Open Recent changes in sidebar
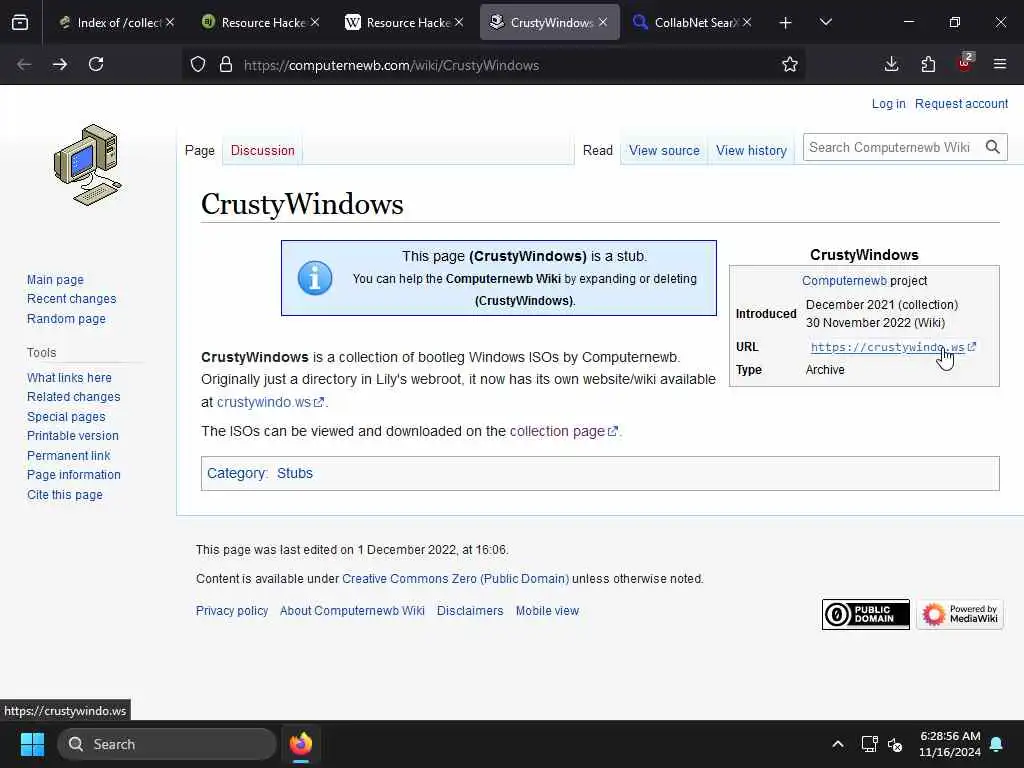The image size is (1024, 768). pos(71,298)
